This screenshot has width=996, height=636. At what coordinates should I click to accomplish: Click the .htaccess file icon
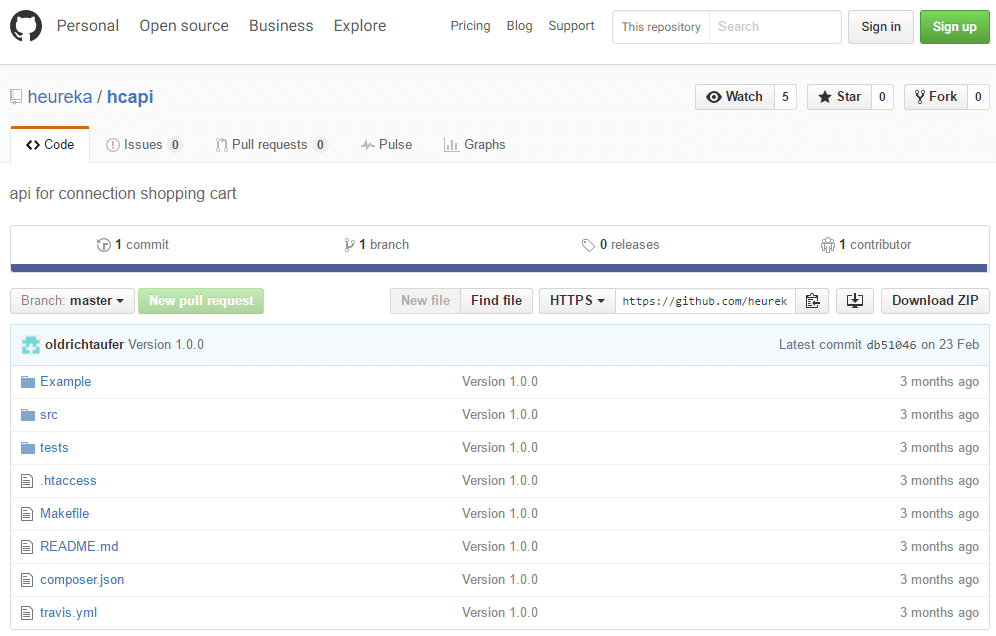click(x=27, y=481)
